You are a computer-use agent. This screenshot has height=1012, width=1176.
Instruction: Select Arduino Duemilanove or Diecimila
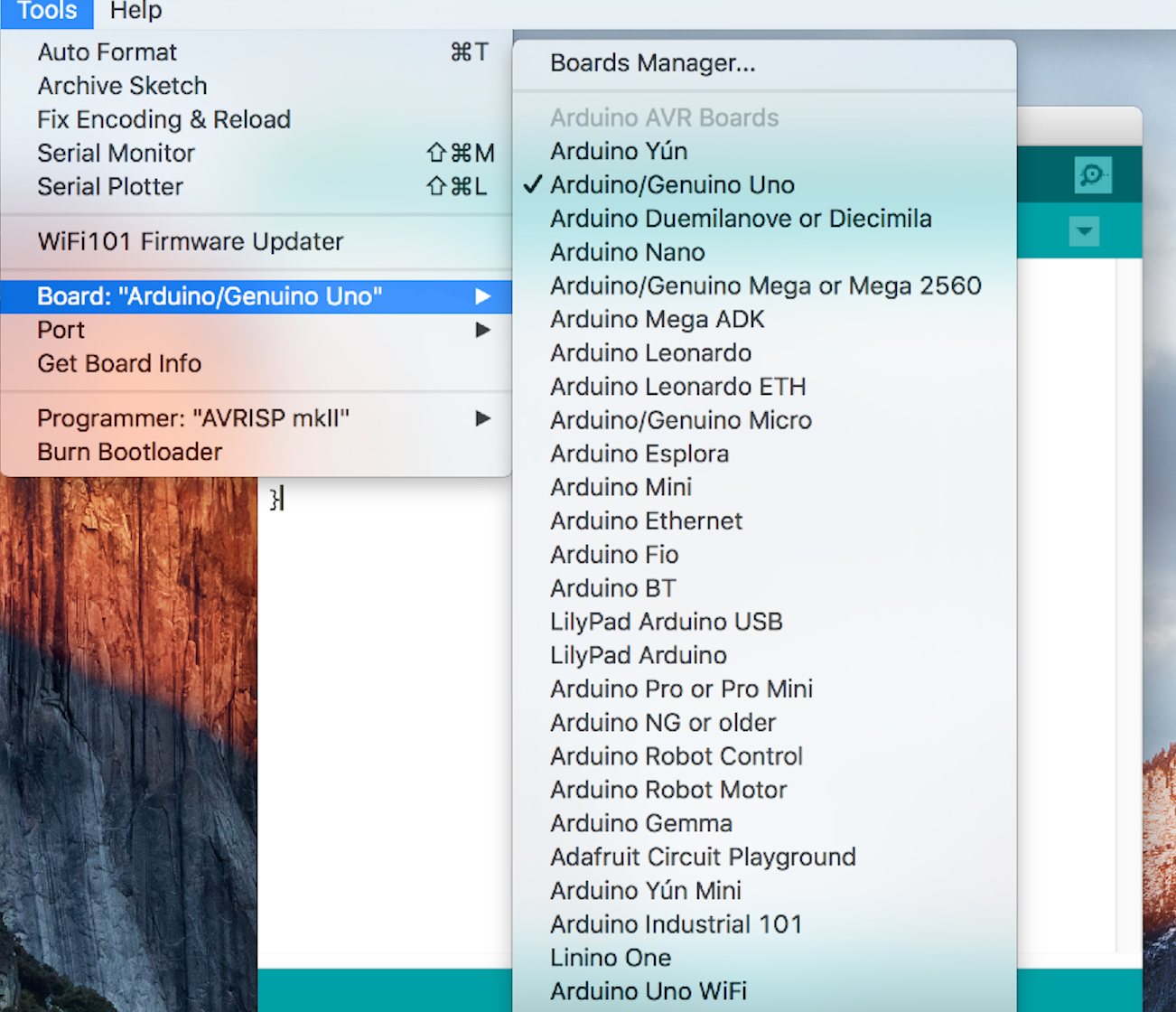(x=764, y=219)
